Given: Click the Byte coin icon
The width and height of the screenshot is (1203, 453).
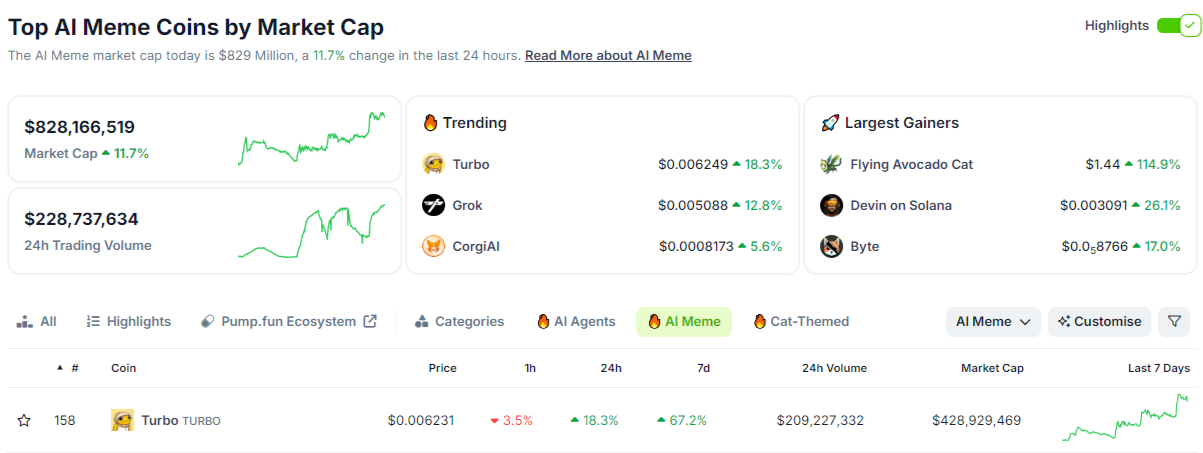Looking at the screenshot, I should 831,246.
